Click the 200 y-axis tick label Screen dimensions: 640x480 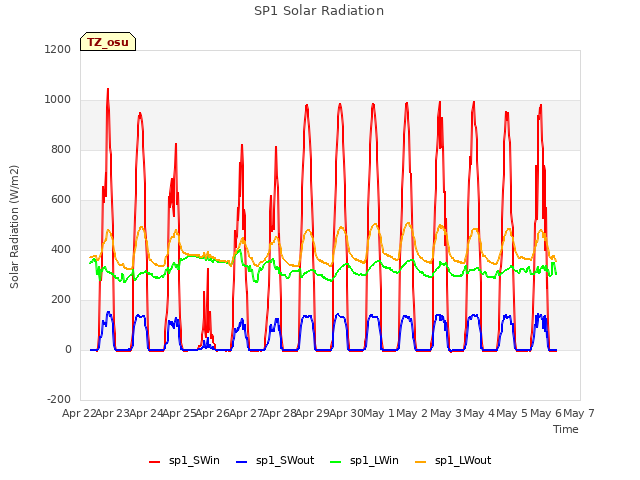point(61,300)
